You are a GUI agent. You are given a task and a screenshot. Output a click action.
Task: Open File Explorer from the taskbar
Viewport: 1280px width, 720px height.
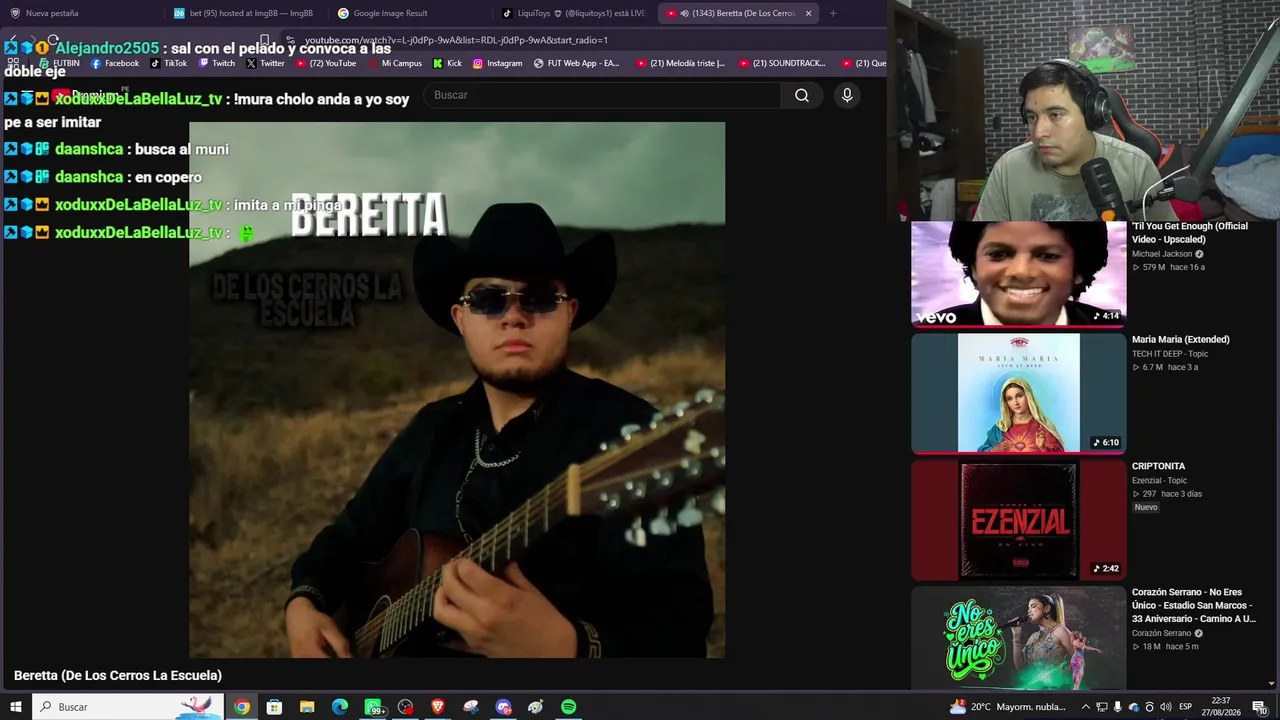click(307, 707)
